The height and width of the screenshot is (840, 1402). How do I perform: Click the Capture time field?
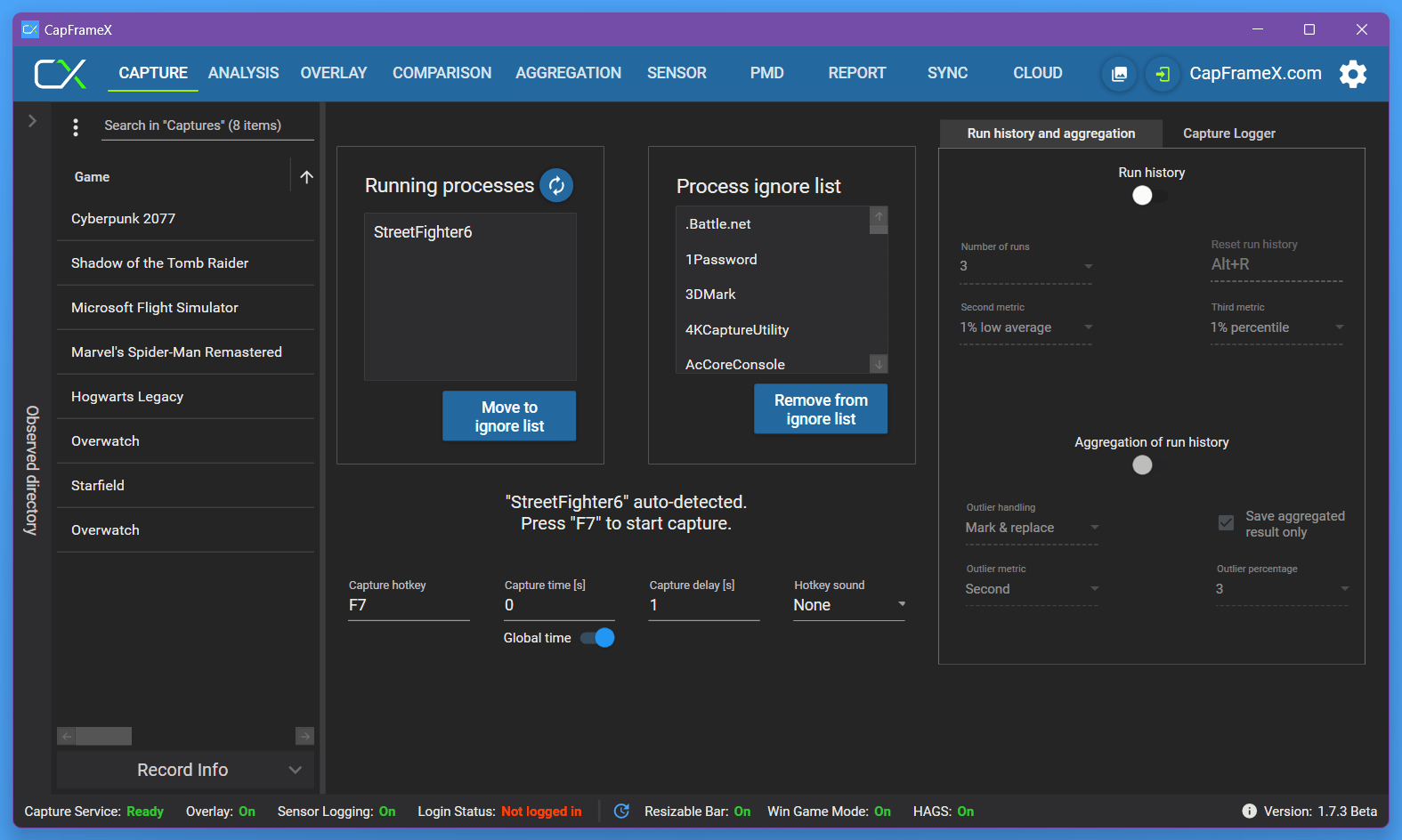coord(559,605)
